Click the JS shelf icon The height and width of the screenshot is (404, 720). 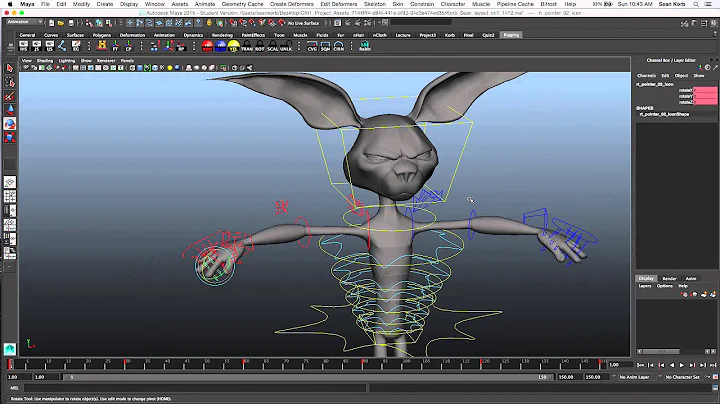click(x=37, y=46)
